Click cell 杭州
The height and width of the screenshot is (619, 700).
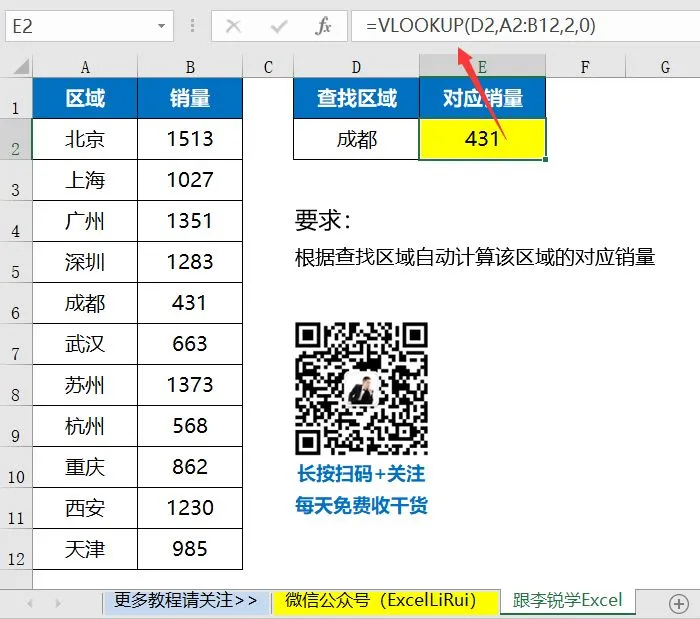pos(85,426)
